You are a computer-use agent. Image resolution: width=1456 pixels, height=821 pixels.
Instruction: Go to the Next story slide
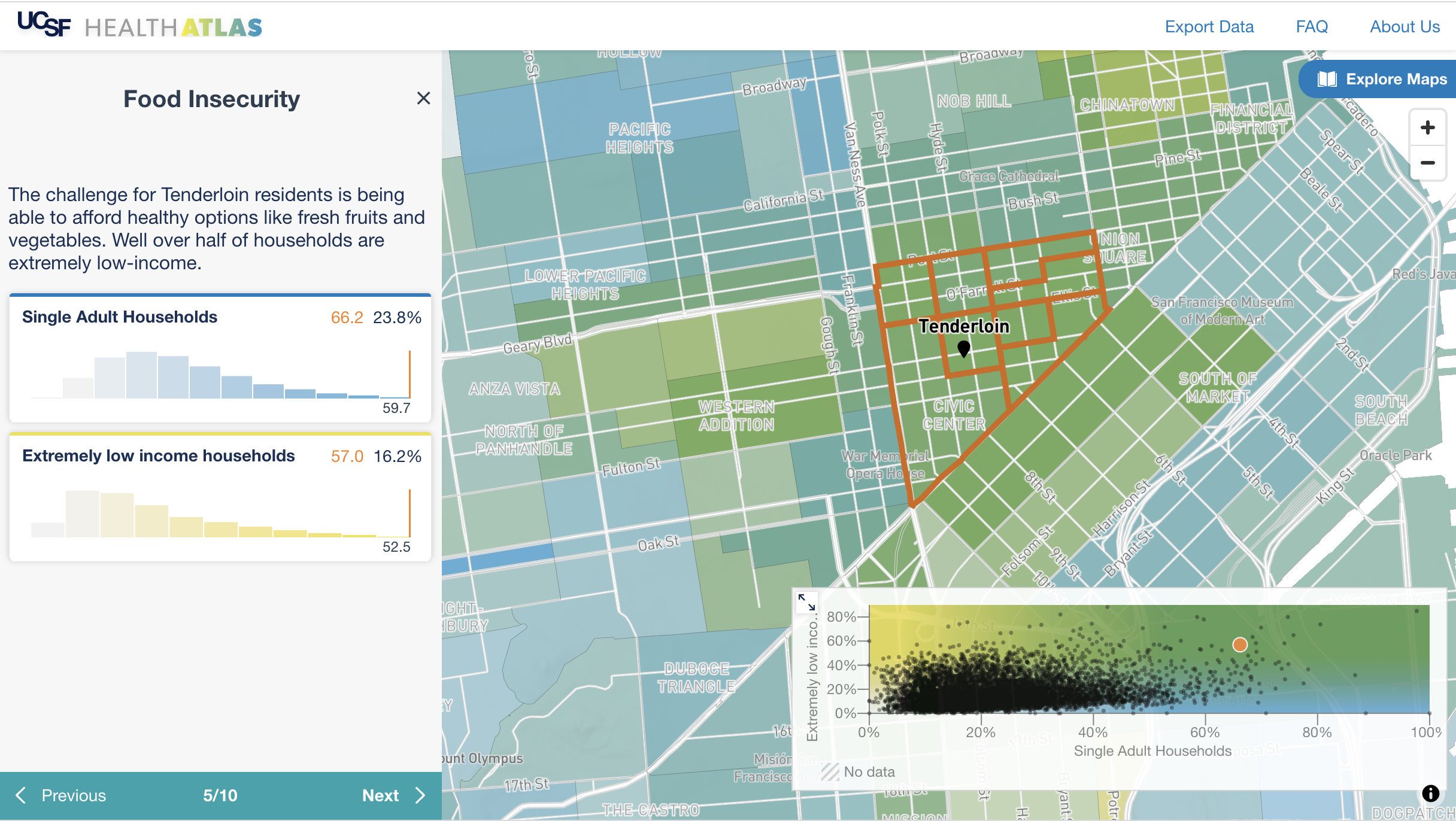pyautogui.click(x=393, y=795)
